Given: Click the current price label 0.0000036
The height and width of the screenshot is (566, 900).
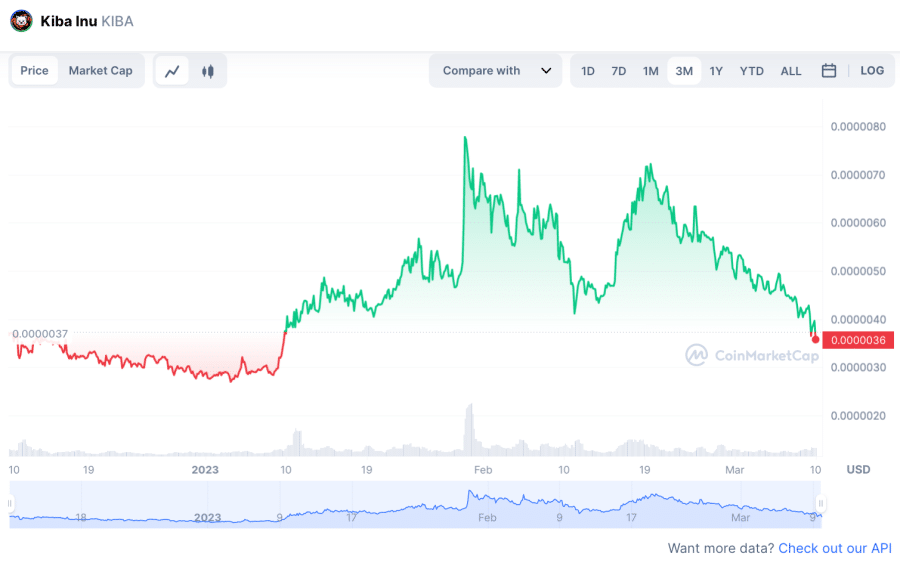Looking at the screenshot, I should point(858,340).
